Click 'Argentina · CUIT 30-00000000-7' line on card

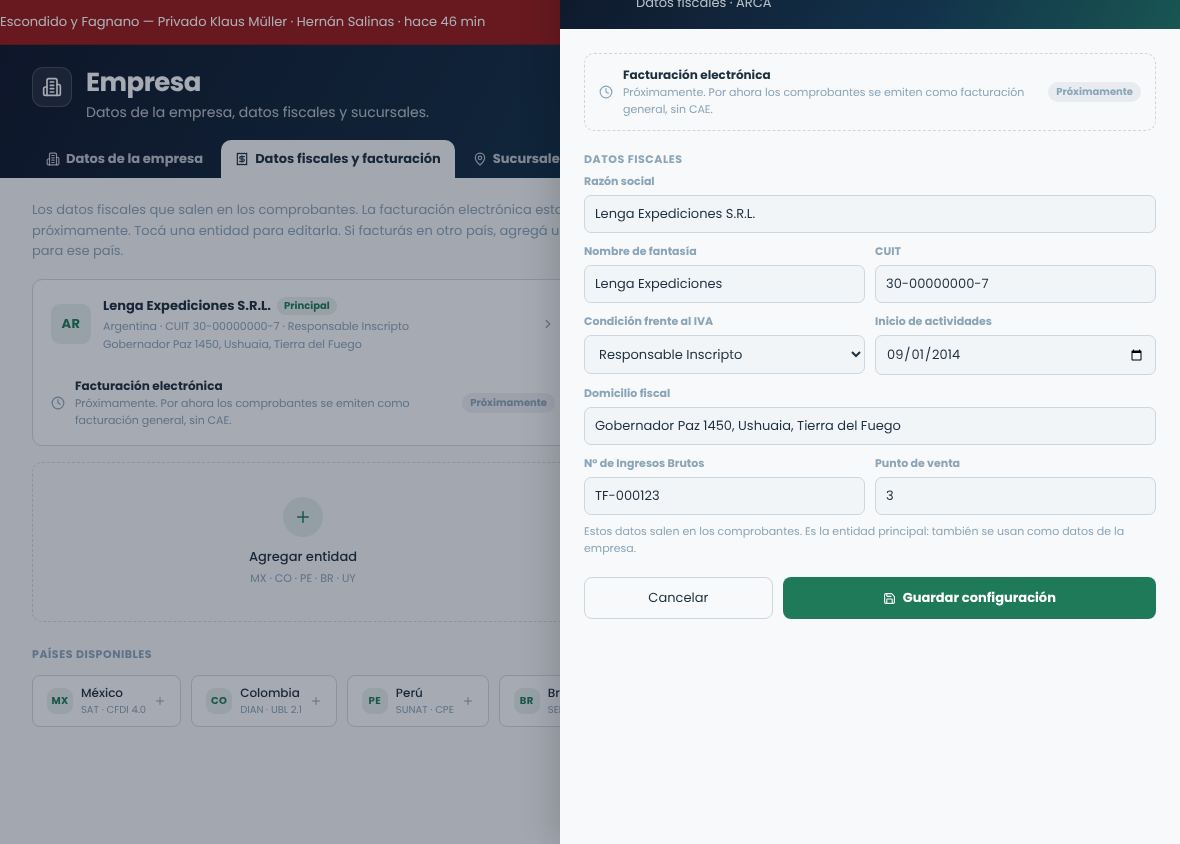click(256, 326)
